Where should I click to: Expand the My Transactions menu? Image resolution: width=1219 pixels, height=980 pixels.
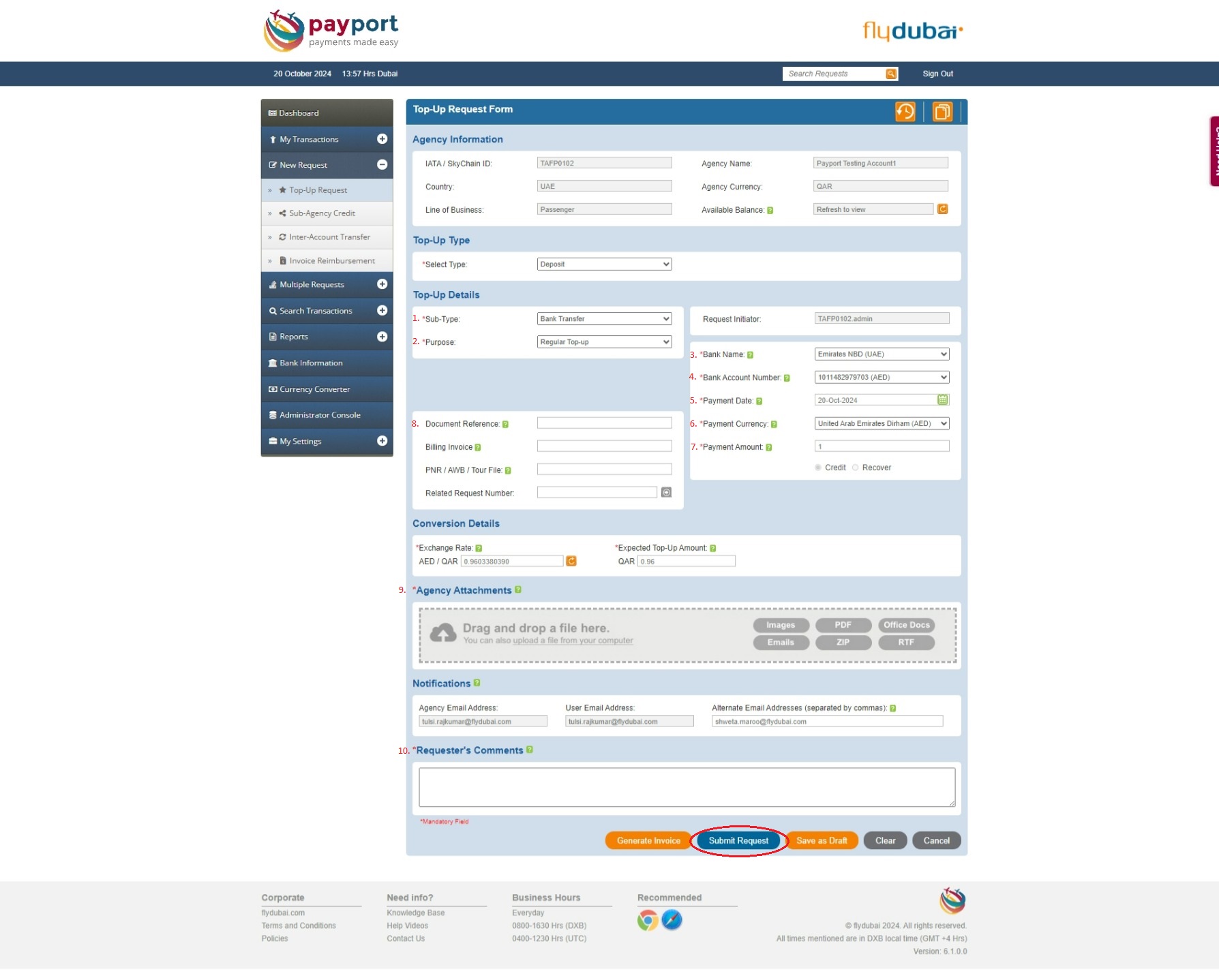(x=382, y=139)
